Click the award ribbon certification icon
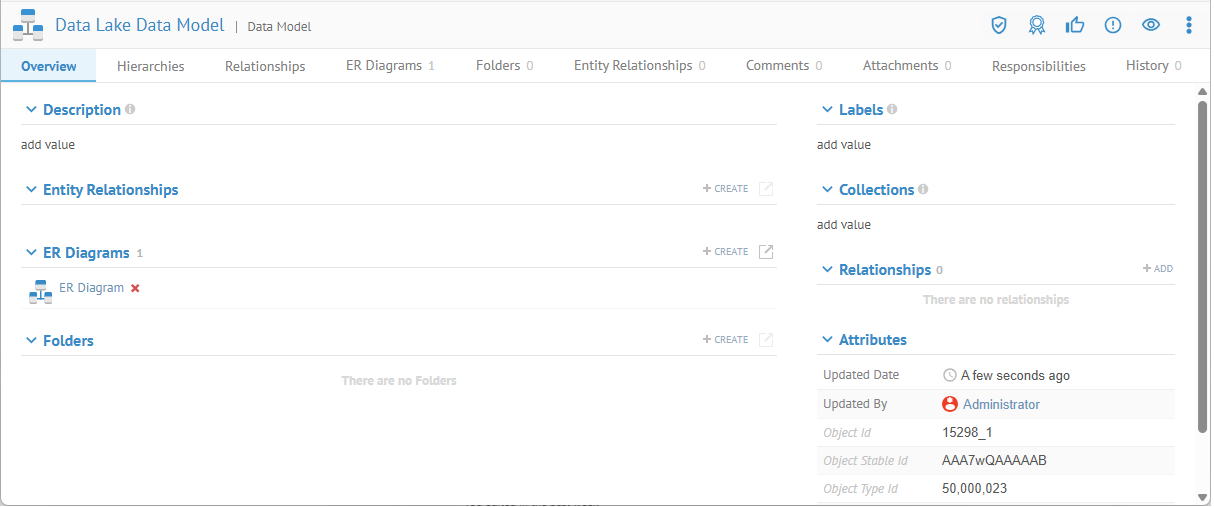The height and width of the screenshot is (507, 1214). (1037, 25)
